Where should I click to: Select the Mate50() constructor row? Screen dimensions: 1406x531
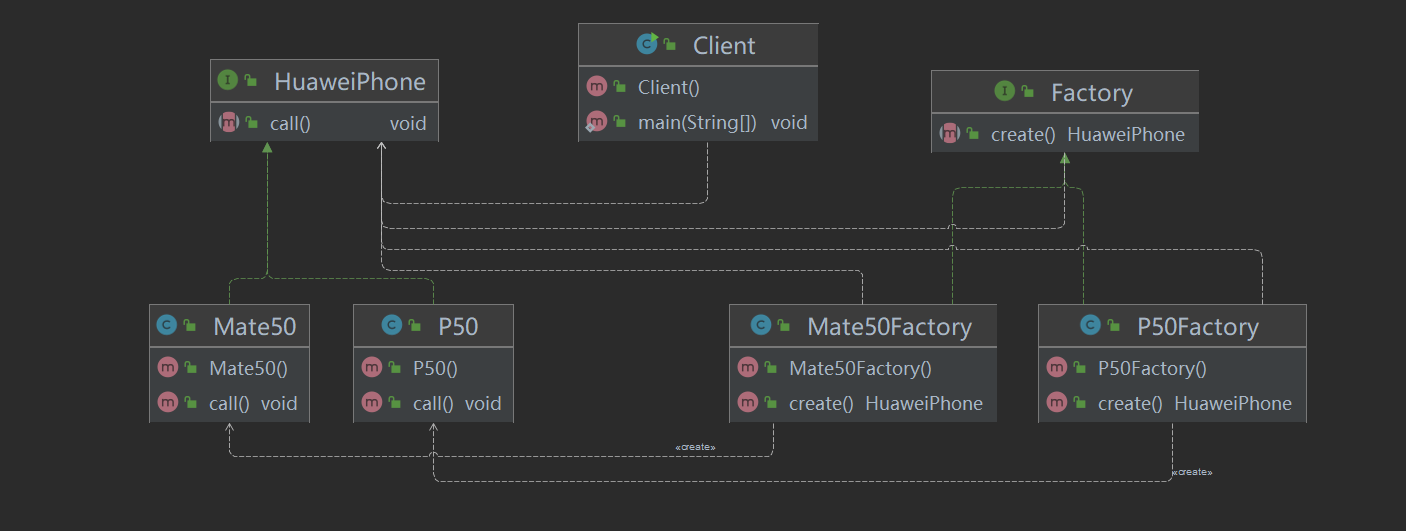pos(229,368)
